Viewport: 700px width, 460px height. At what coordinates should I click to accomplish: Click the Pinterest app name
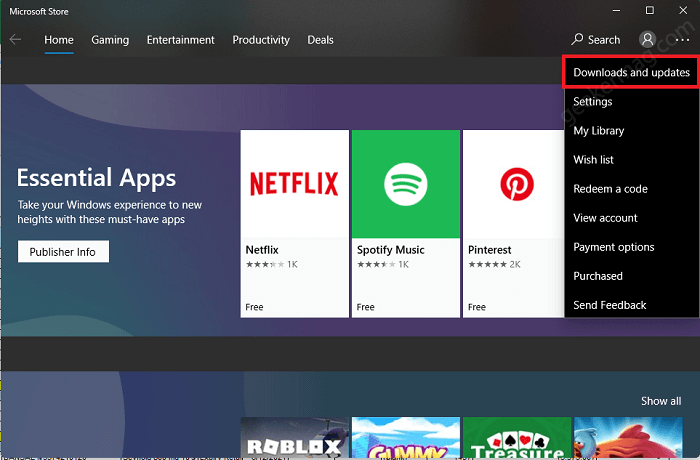pyautogui.click(x=490, y=250)
